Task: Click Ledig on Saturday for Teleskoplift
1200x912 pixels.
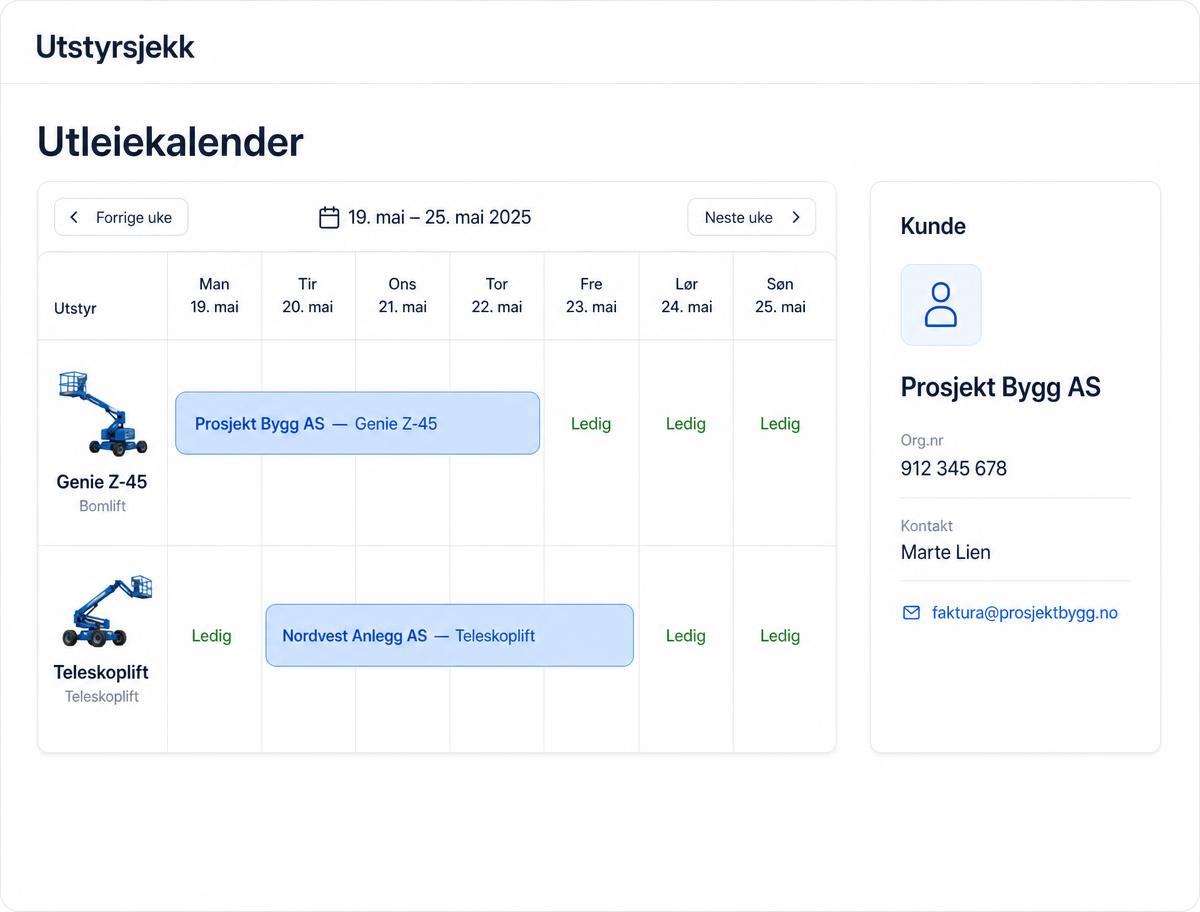Action: point(686,636)
